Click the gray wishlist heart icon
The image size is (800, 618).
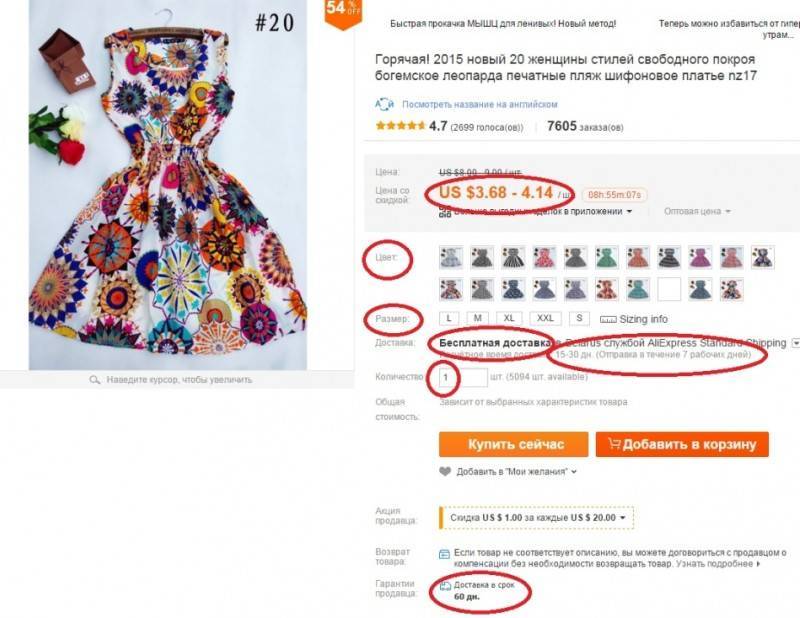pos(445,471)
